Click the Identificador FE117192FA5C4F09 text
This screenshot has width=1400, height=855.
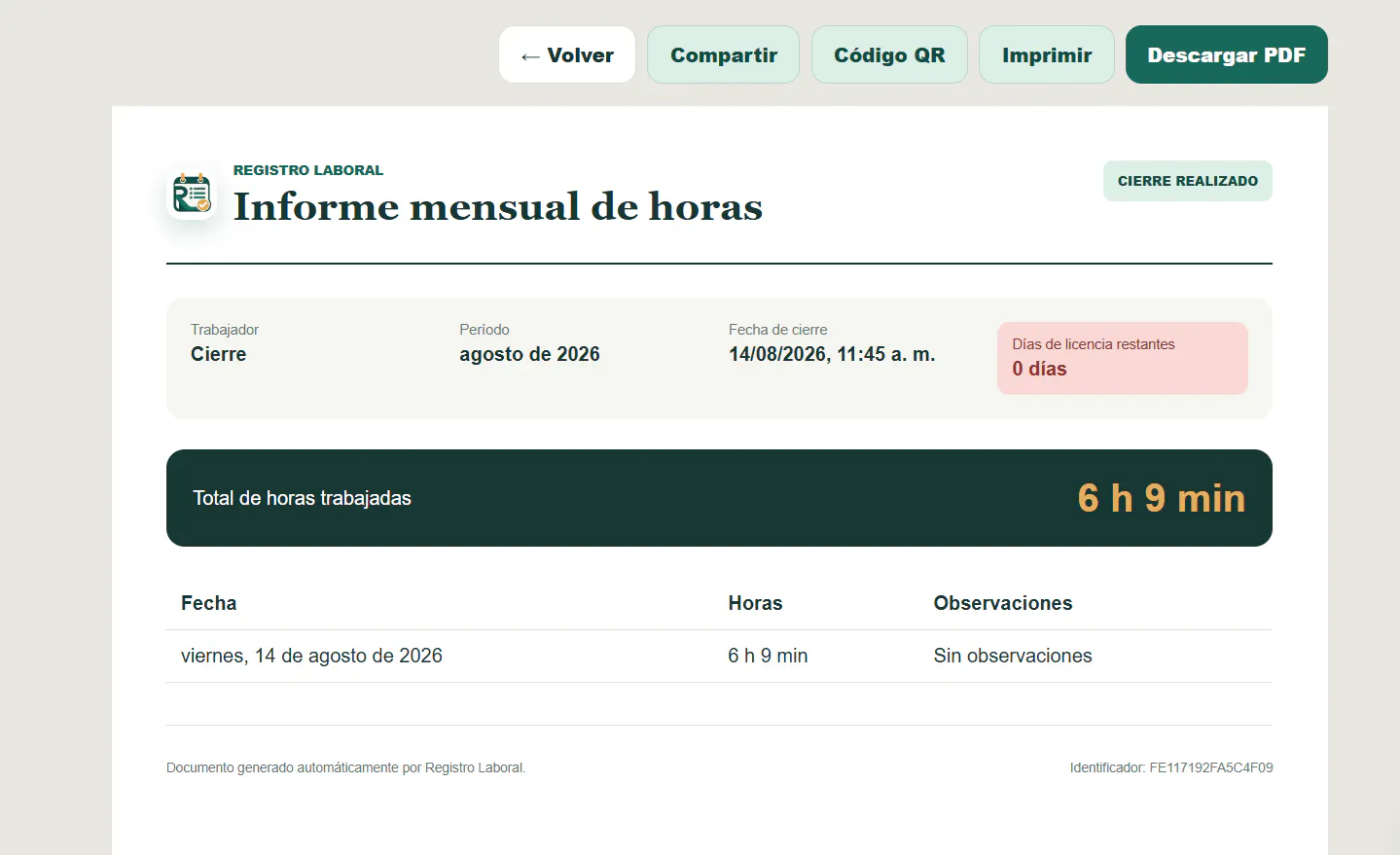tap(1170, 767)
